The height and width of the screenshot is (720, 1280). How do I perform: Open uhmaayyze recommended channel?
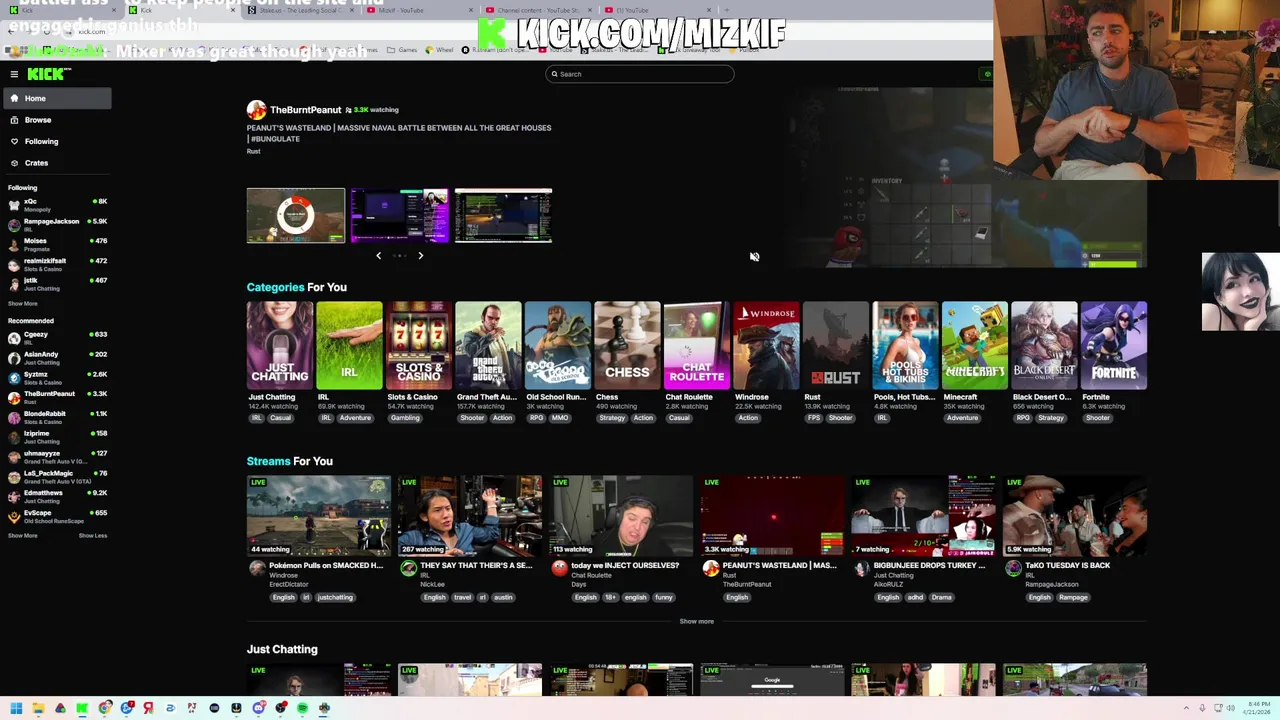coord(56,457)
